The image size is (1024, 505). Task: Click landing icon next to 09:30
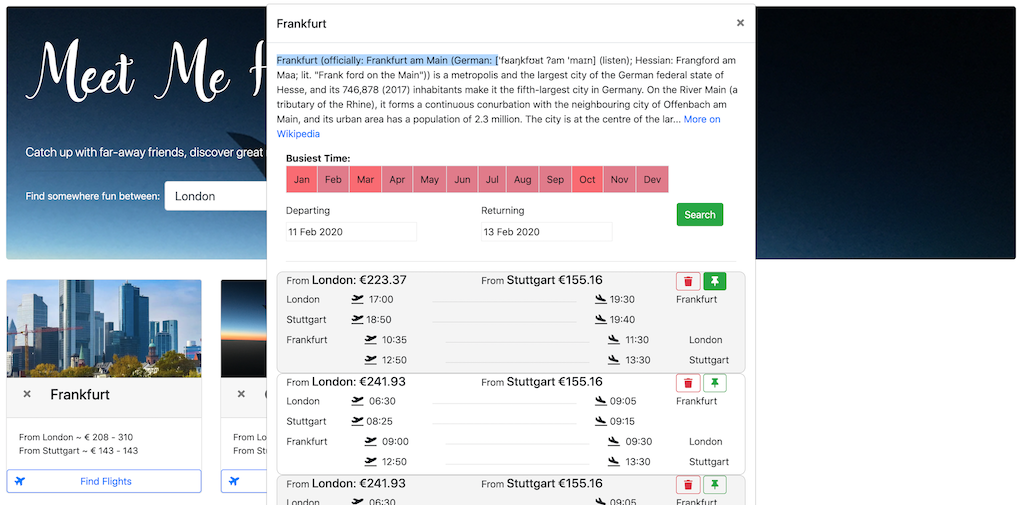pos(614,442)
